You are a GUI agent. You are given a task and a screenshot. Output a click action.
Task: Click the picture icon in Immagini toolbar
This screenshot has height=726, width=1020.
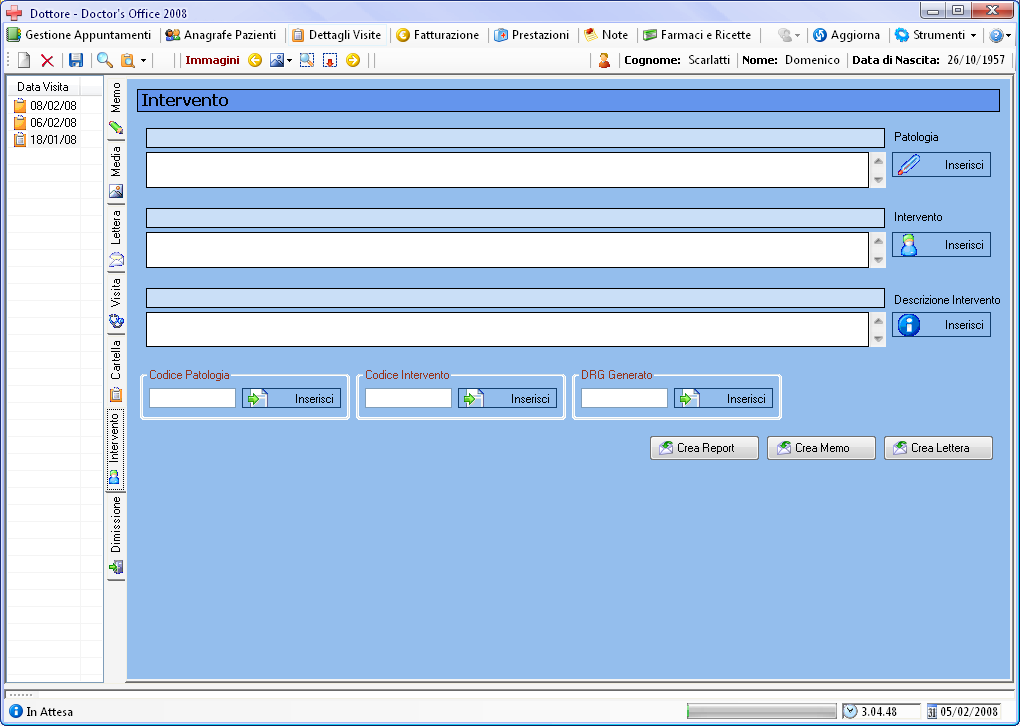point(277,60)
